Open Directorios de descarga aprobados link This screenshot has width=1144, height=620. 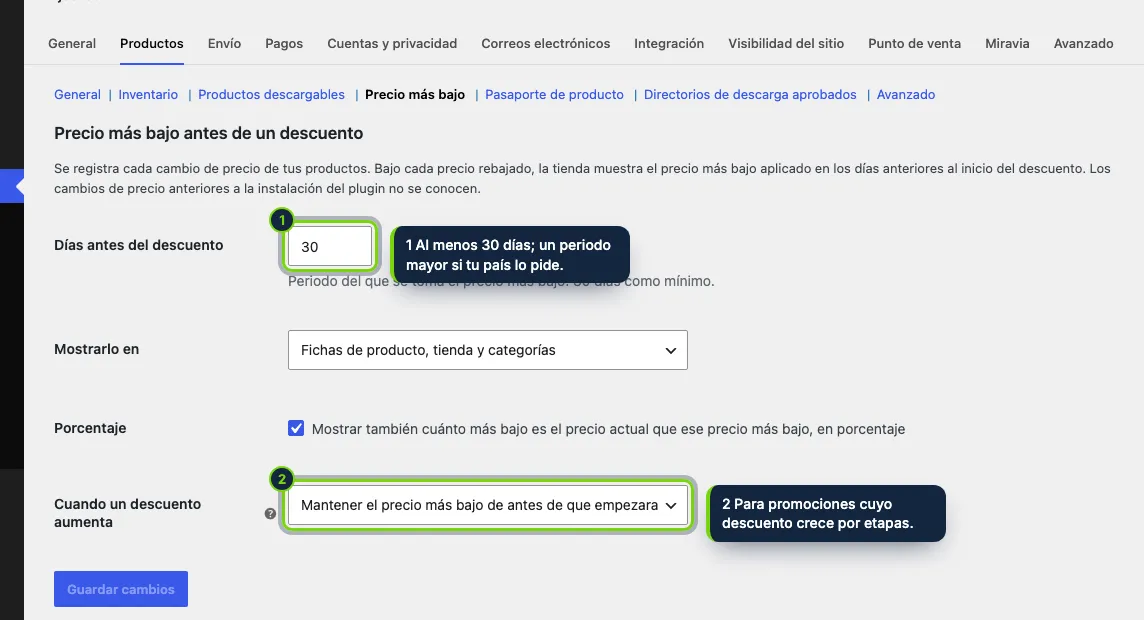pyautogui.click(x=750, y=95)
